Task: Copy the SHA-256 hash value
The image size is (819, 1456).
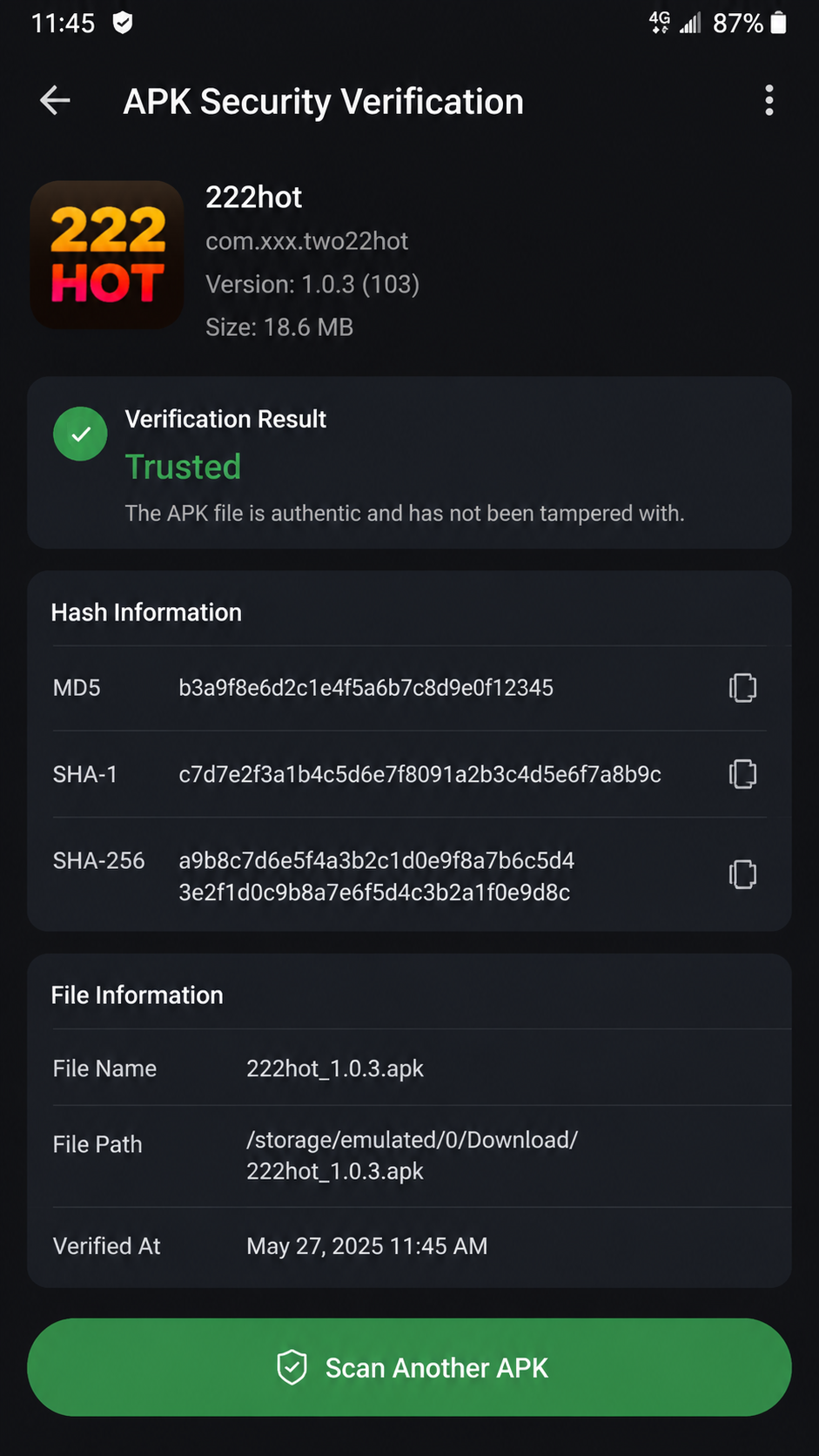Action: pyautogui.click(x=742, y=874)
